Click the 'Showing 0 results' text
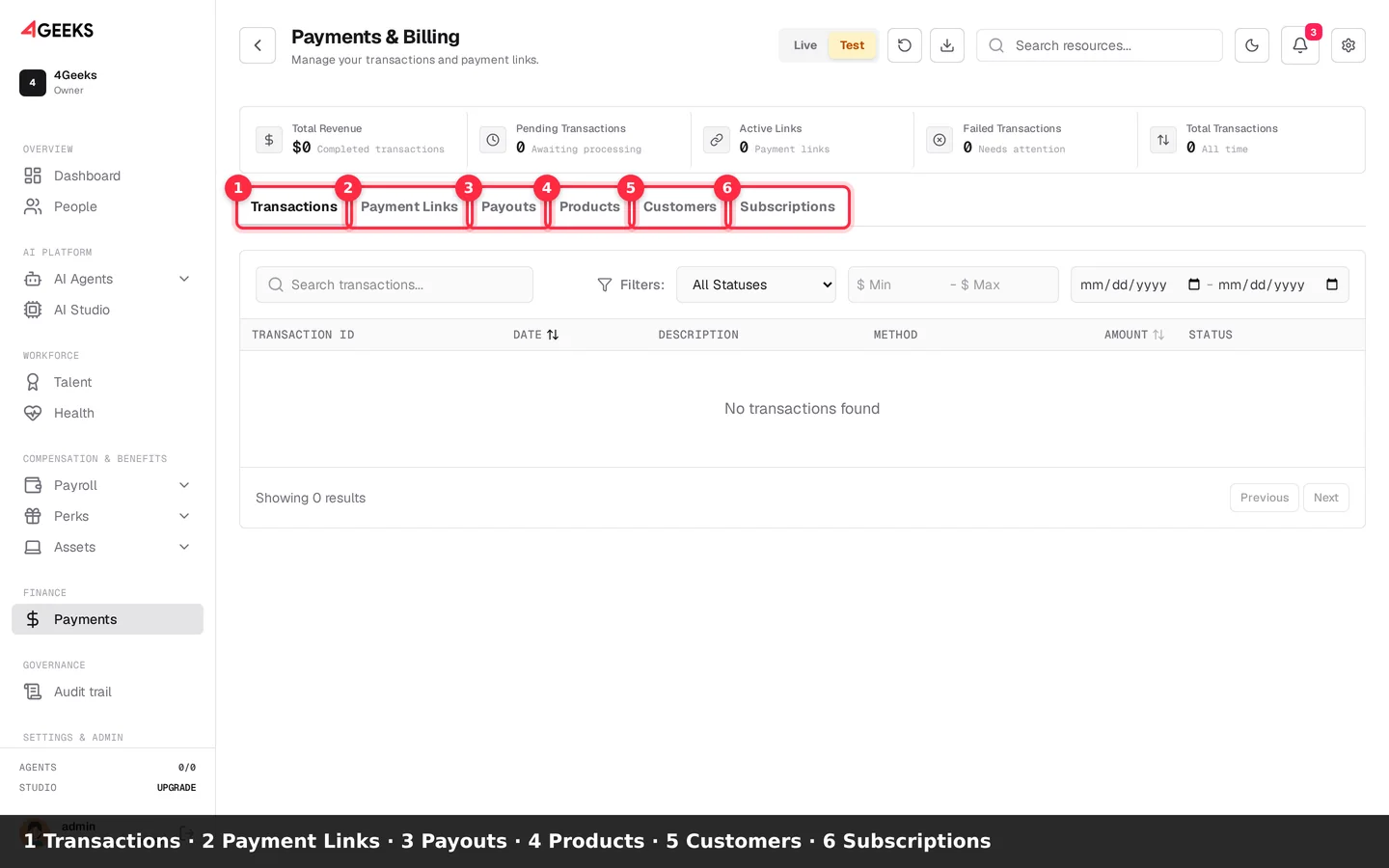Image resolution: width=1389 pixels, height=868 pixels. tap(311, 498)
